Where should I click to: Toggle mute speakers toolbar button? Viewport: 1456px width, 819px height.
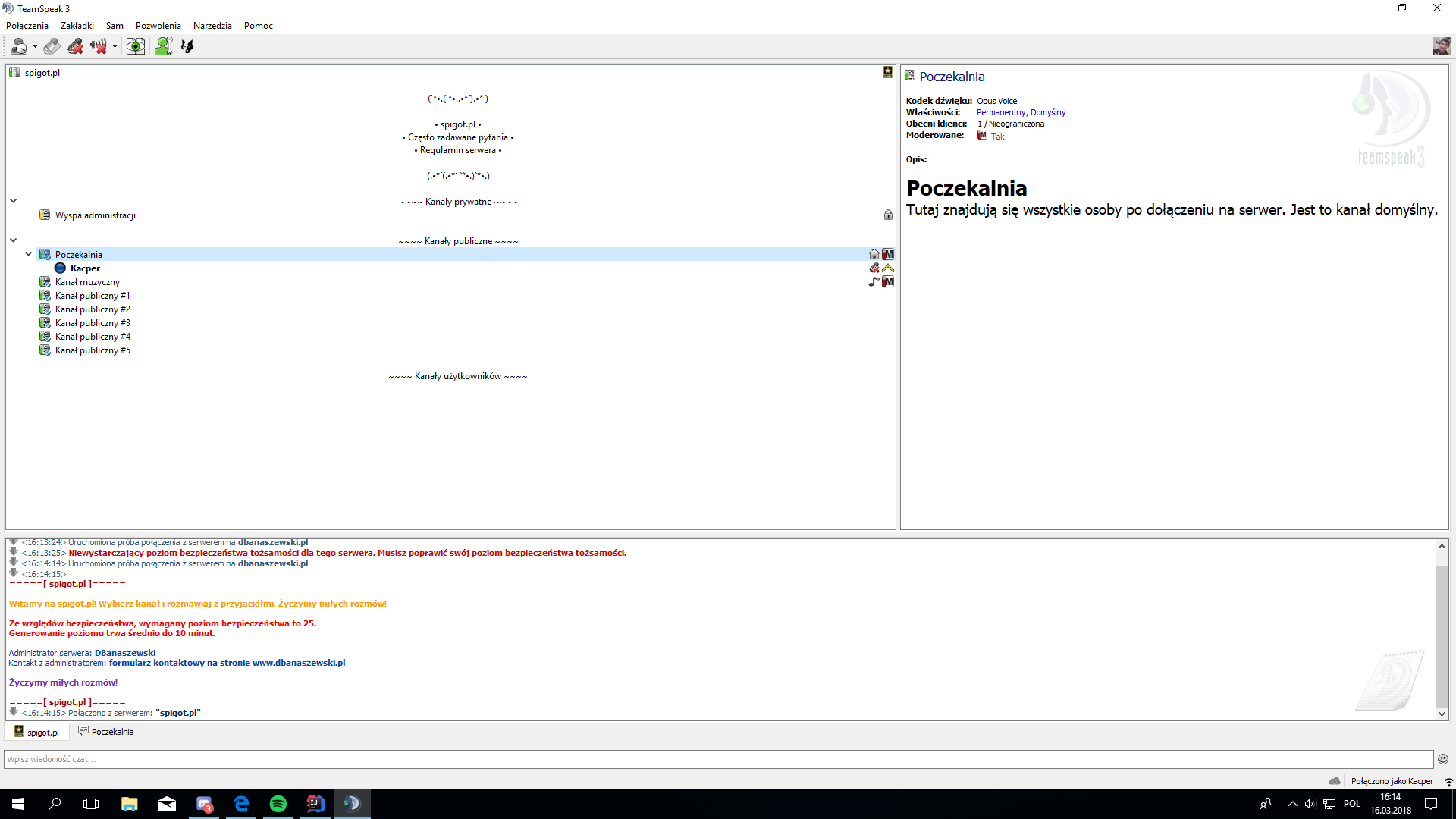99,47
